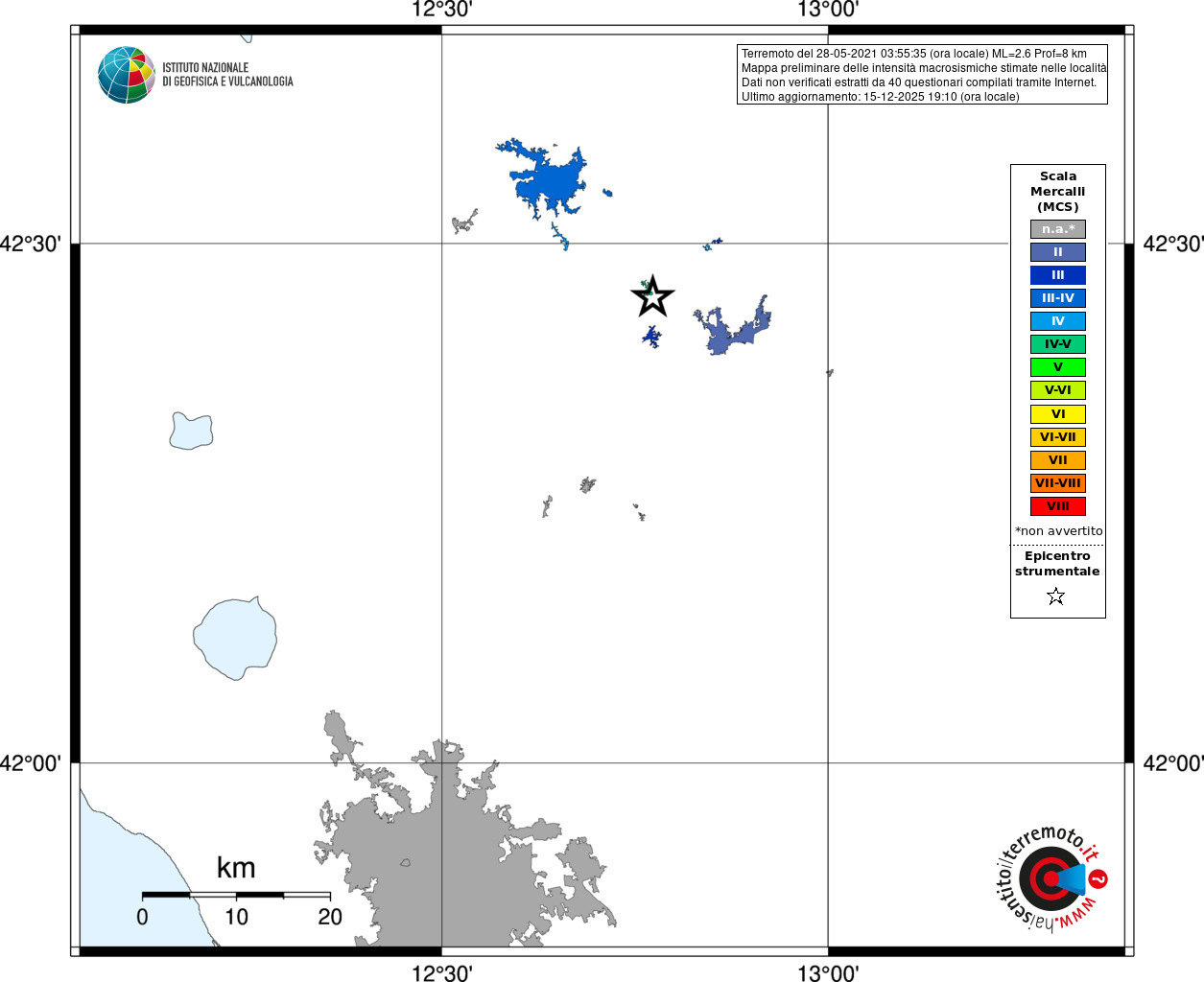This screenshot has height=982, width=1204.
Task: Click the epicenter star on the map
Action: tap(652, 296)
